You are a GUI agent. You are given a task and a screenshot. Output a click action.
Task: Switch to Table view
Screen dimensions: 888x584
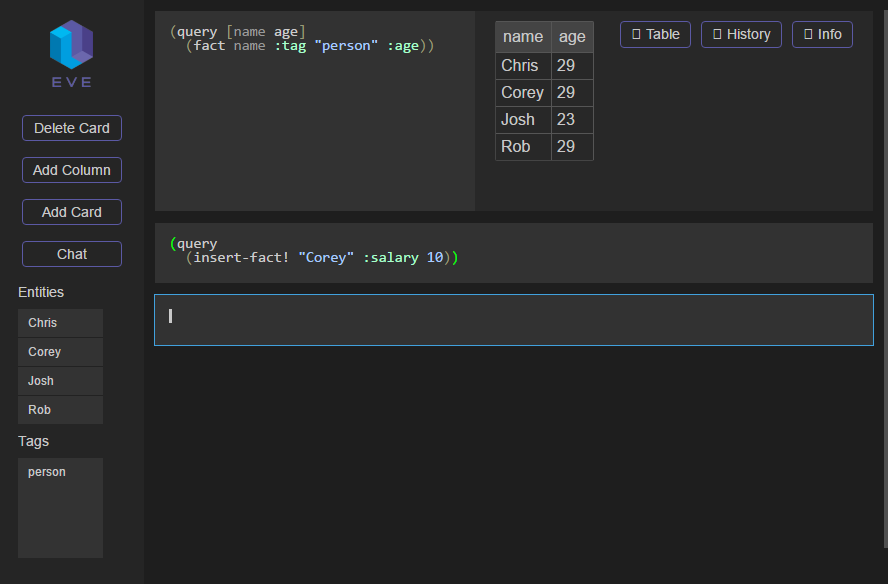[655, 34]
